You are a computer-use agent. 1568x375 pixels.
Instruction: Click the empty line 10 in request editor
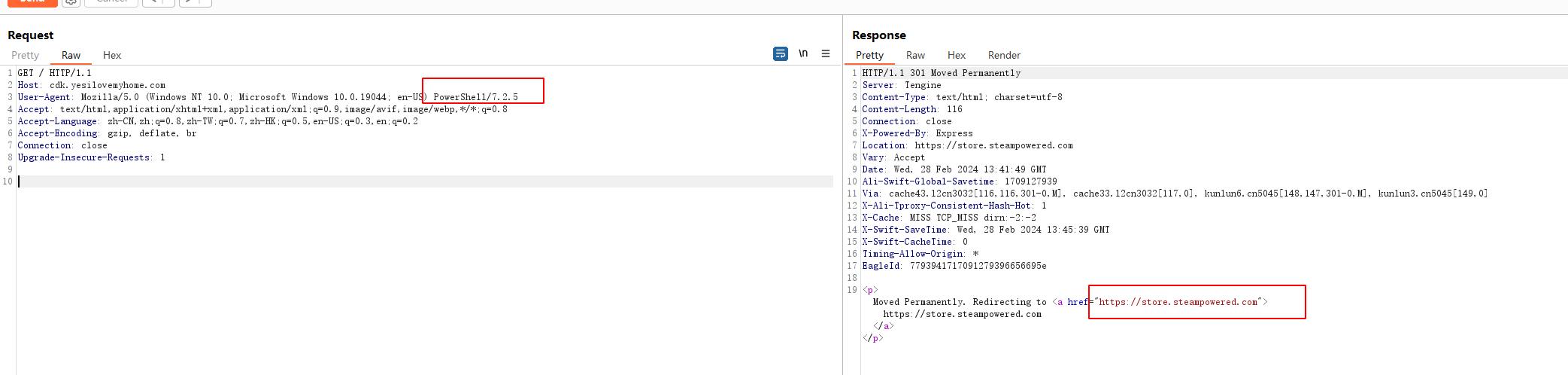click(x=376, y=181)
